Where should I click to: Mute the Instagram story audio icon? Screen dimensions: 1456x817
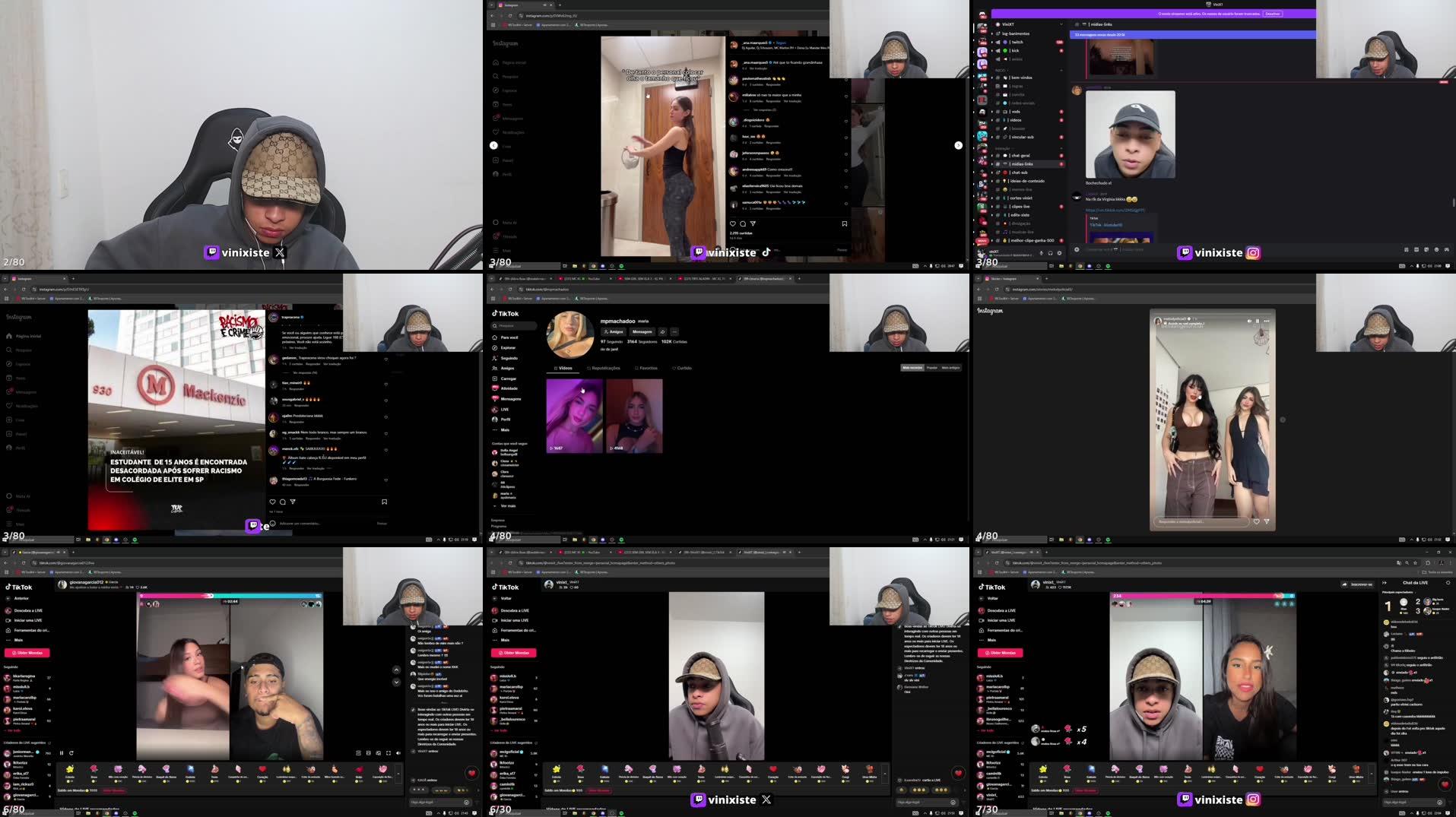click(1249, 321)
